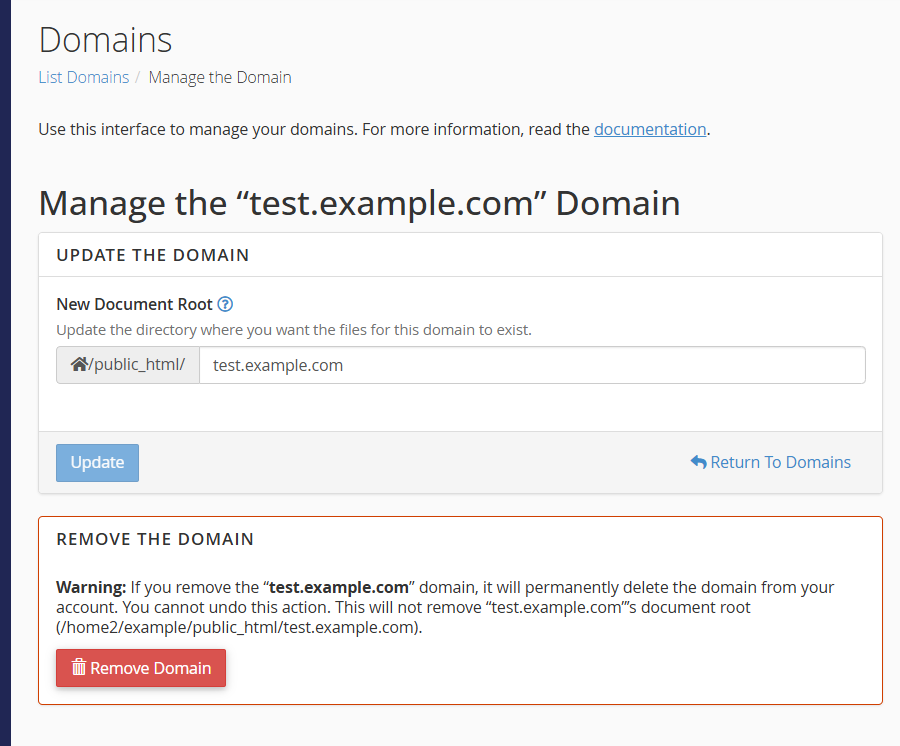Open the List Domains breadcrumb link

(x=84, y=77)
